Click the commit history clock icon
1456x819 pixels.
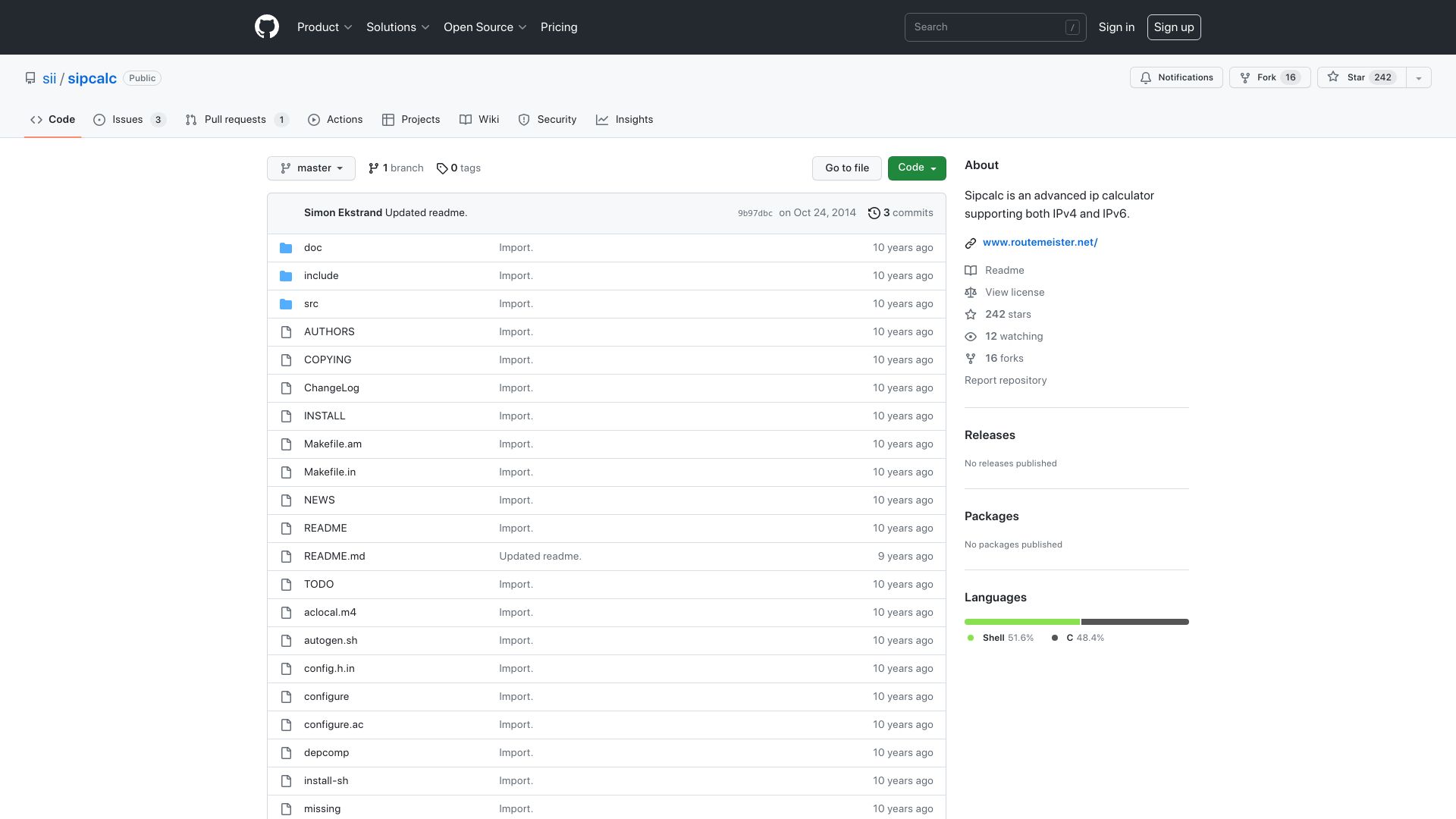click(x=874, y=213)
